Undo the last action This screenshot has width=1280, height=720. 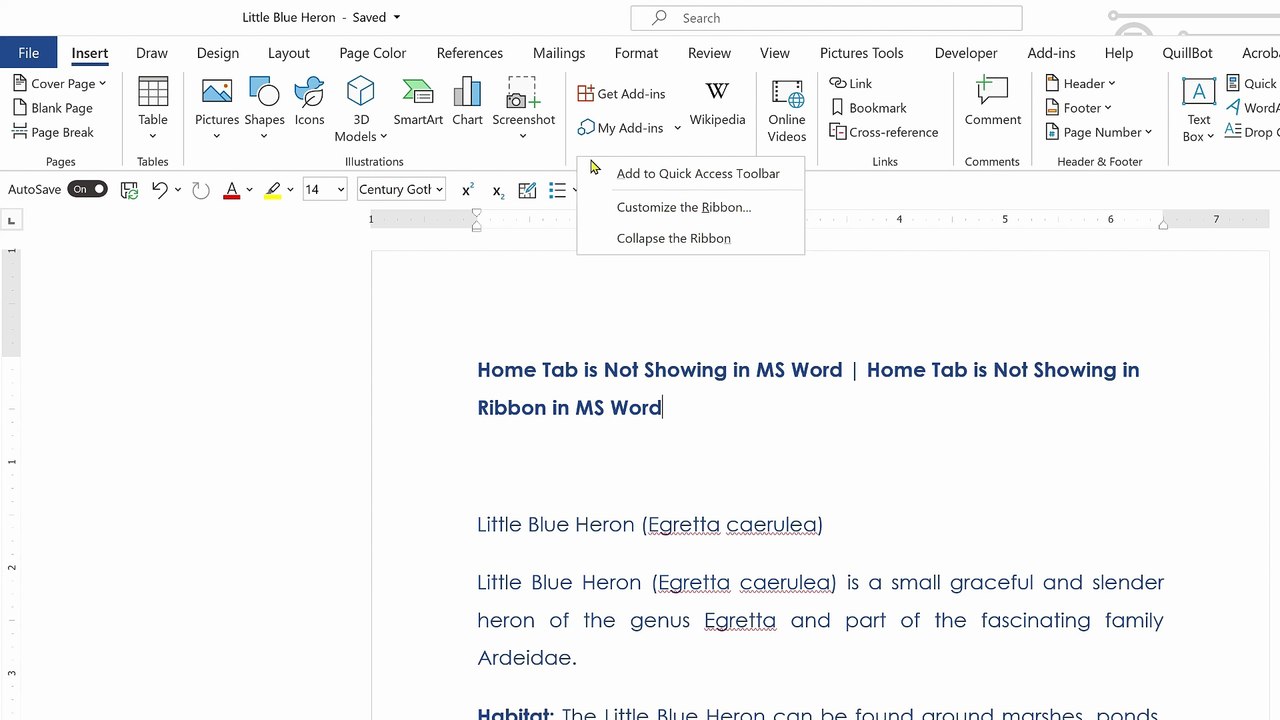click(159, 189)
